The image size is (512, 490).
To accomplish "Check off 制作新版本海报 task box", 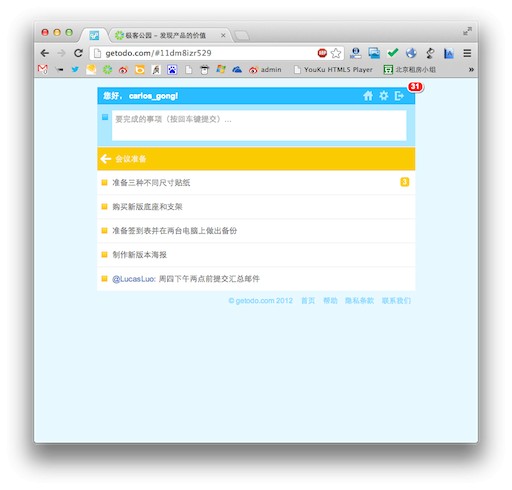I will [x=104, y=255].
